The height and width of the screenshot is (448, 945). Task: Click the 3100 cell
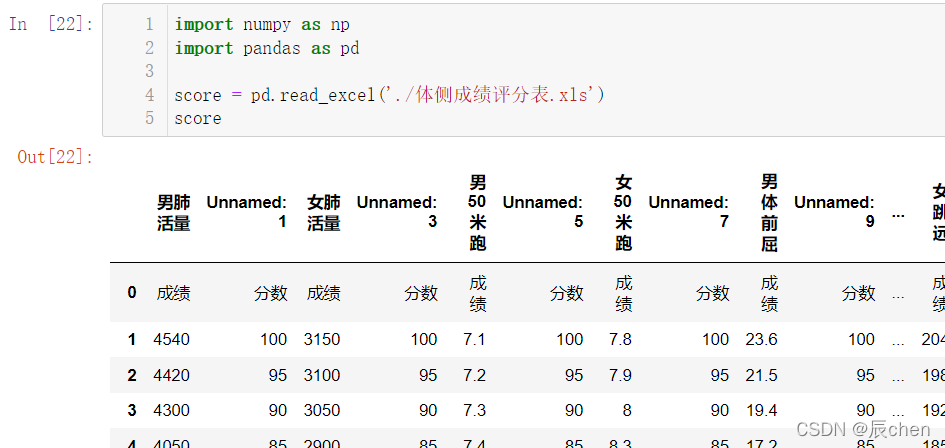tap(322, 375)
